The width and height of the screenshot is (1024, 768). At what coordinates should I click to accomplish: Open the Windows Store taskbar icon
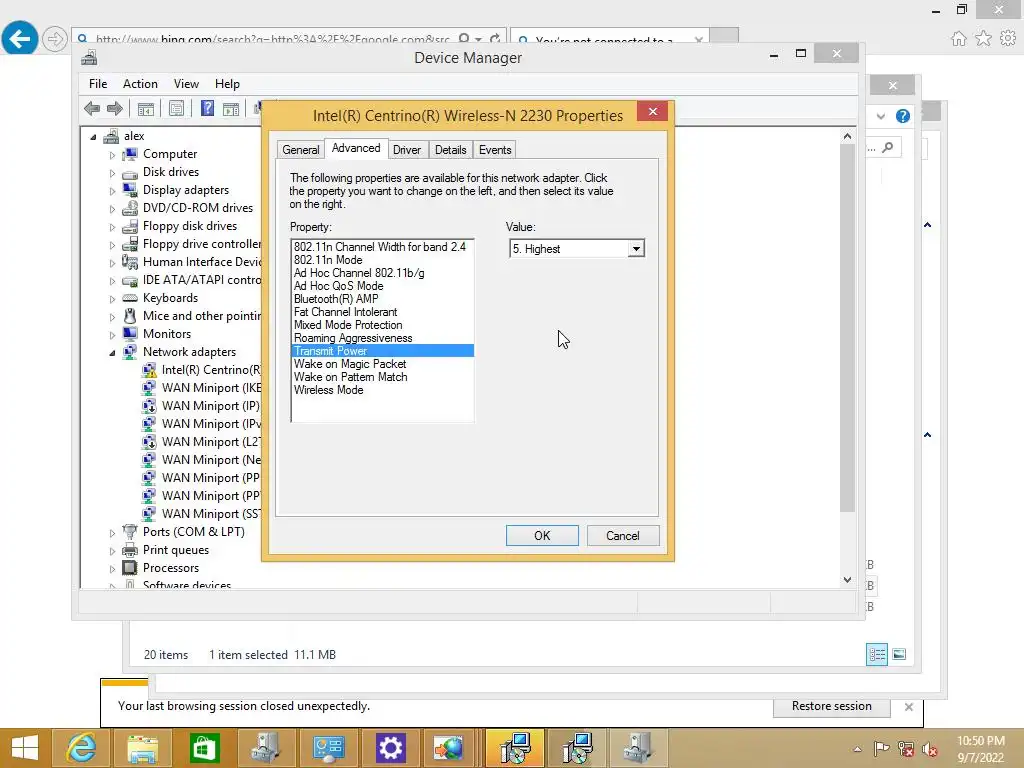pyautogui.click(x=204, y=748)
